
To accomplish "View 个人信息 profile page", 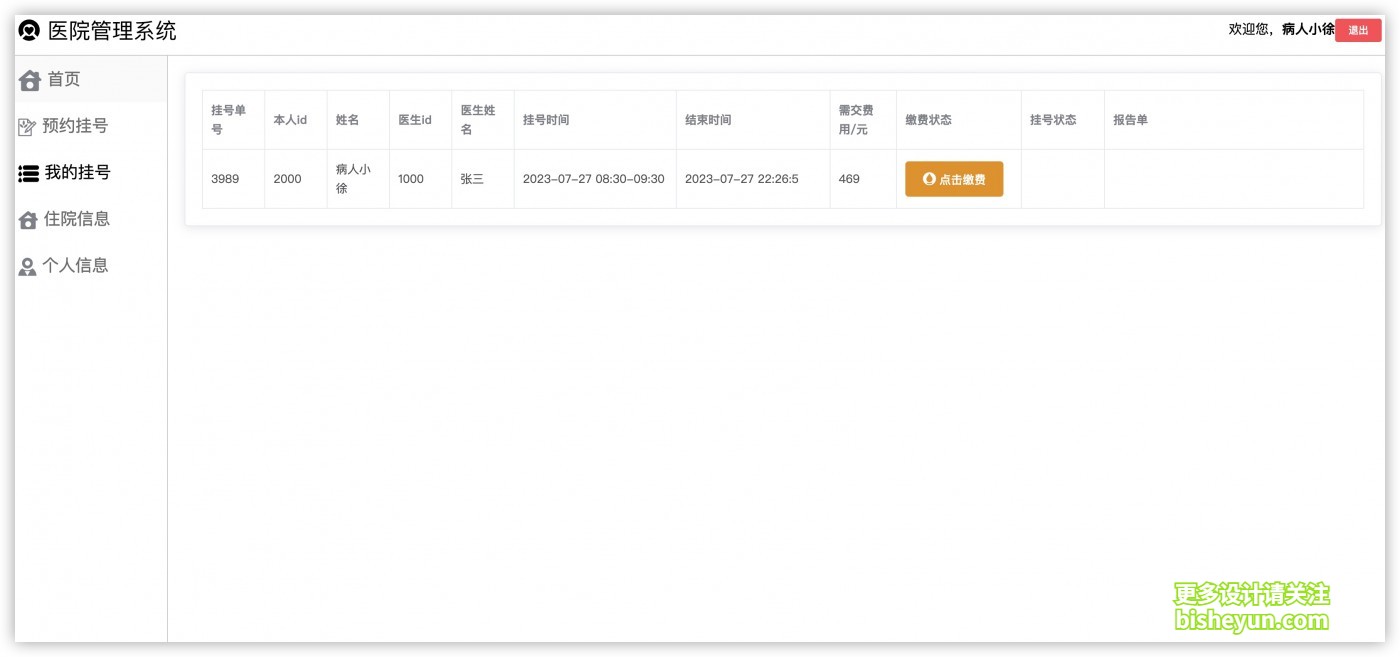I will coord(75,265).
